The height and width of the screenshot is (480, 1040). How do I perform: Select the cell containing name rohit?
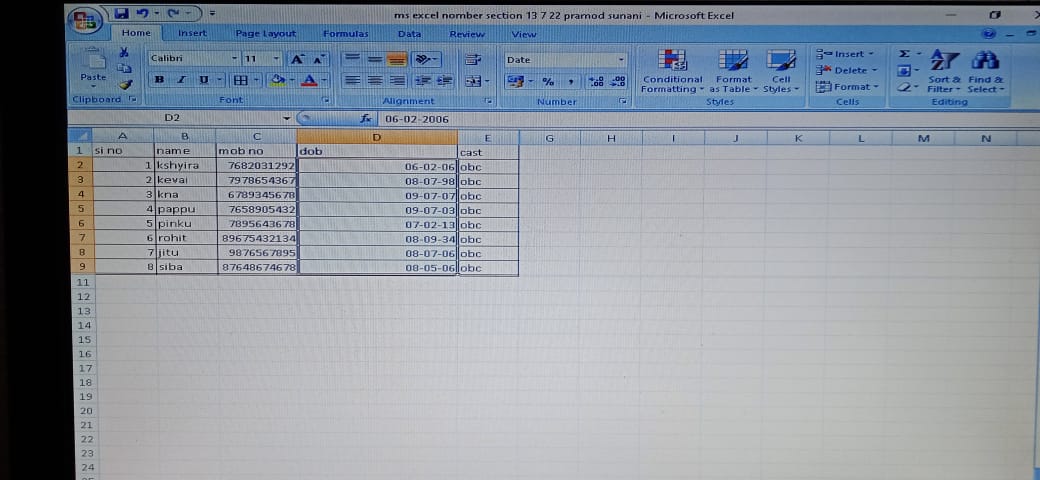(185, 239)
